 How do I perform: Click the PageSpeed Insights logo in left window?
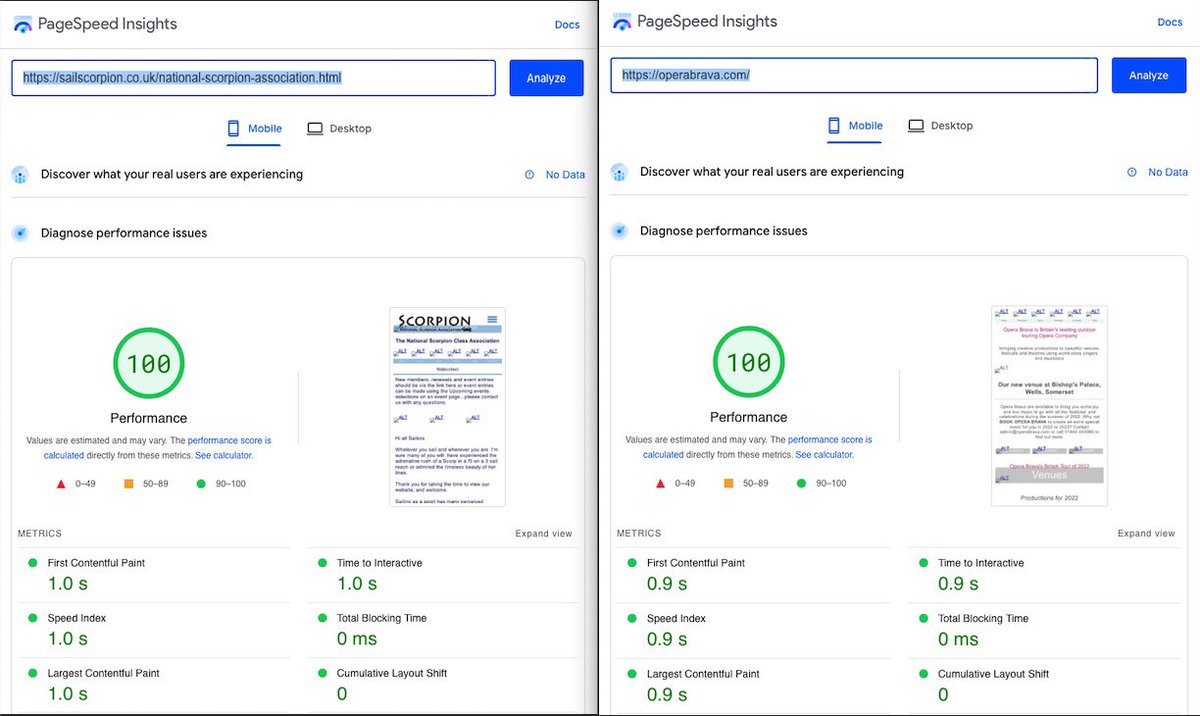point(22,24)
